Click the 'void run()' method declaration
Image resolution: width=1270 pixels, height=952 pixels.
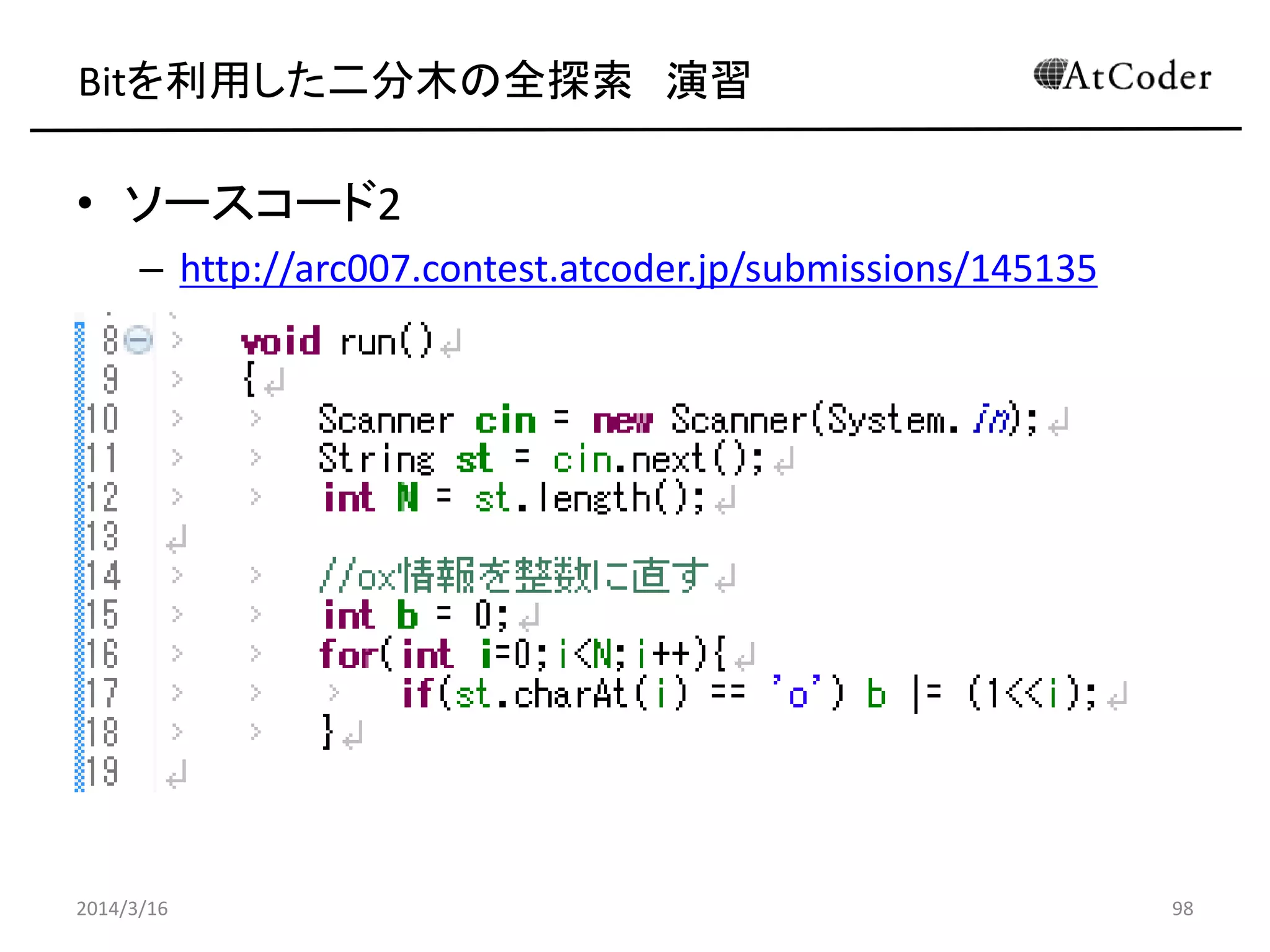coord(337,341)
